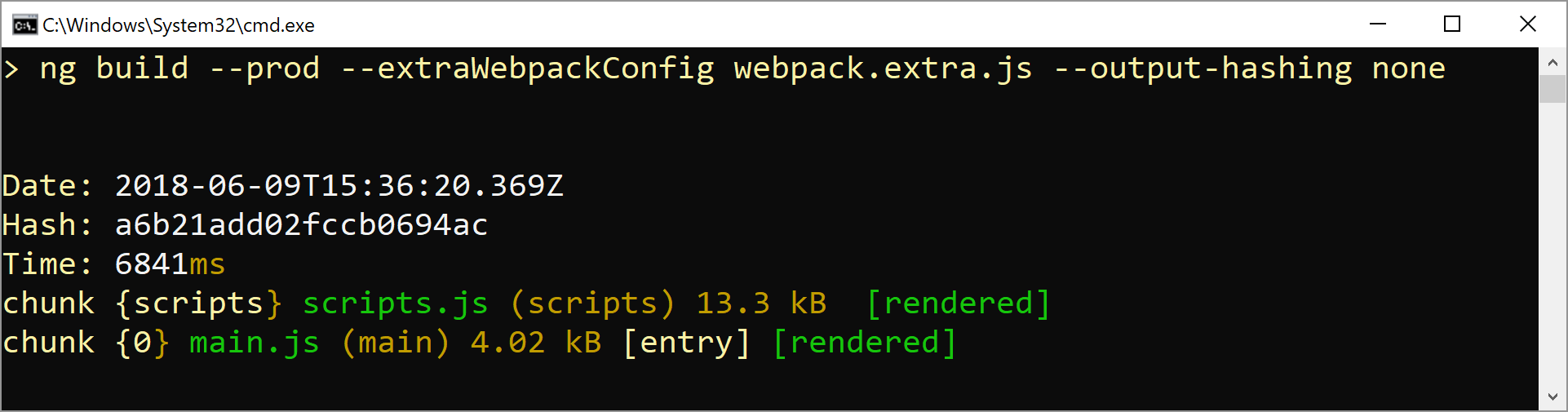Click the [entry] label in output
Screen dimensions: 1568x412
pyautogui.click(x=686, y=343)
